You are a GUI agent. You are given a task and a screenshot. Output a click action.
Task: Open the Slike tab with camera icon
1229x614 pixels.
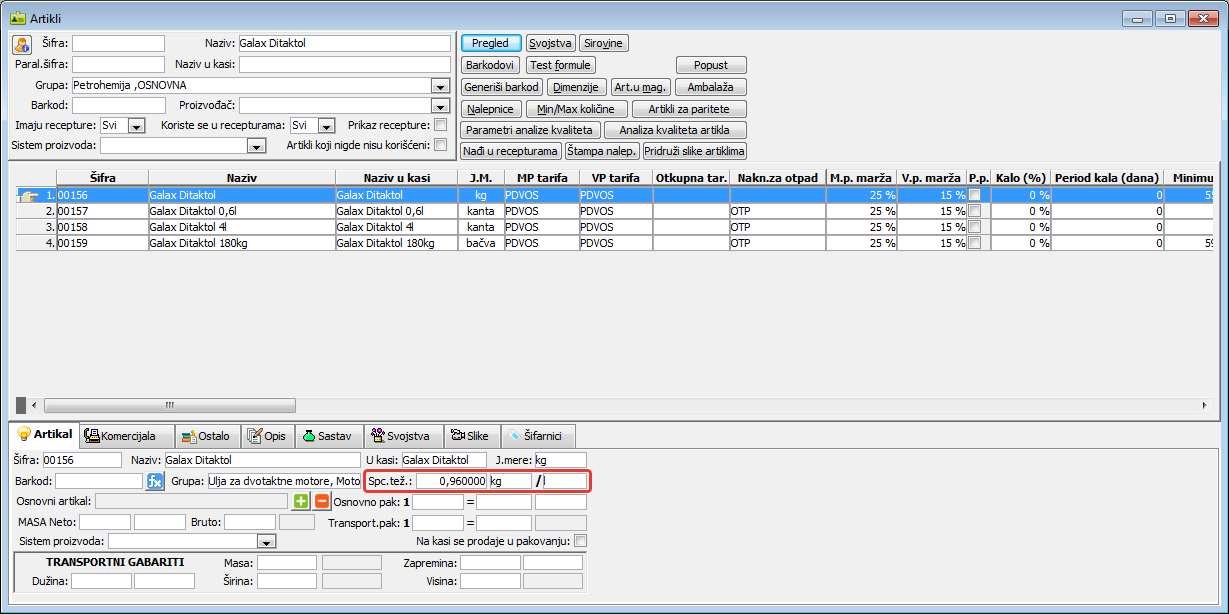[469, 436]
